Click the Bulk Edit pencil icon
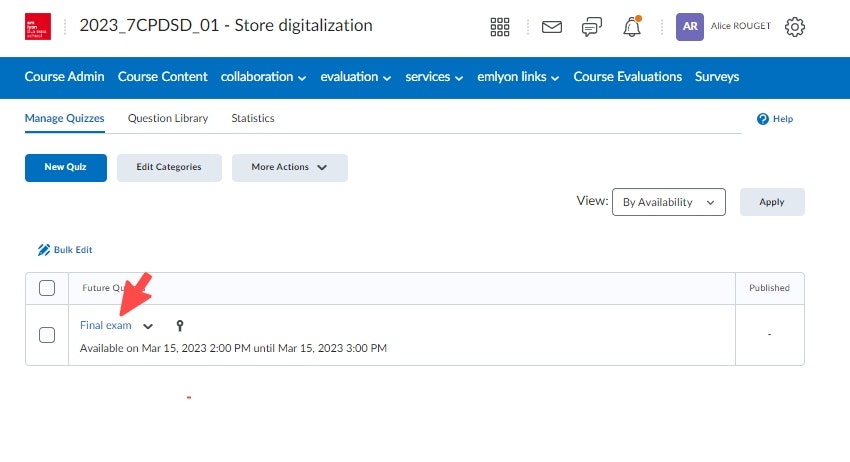This screenshot has width=850, height=462. click(44, 249)
